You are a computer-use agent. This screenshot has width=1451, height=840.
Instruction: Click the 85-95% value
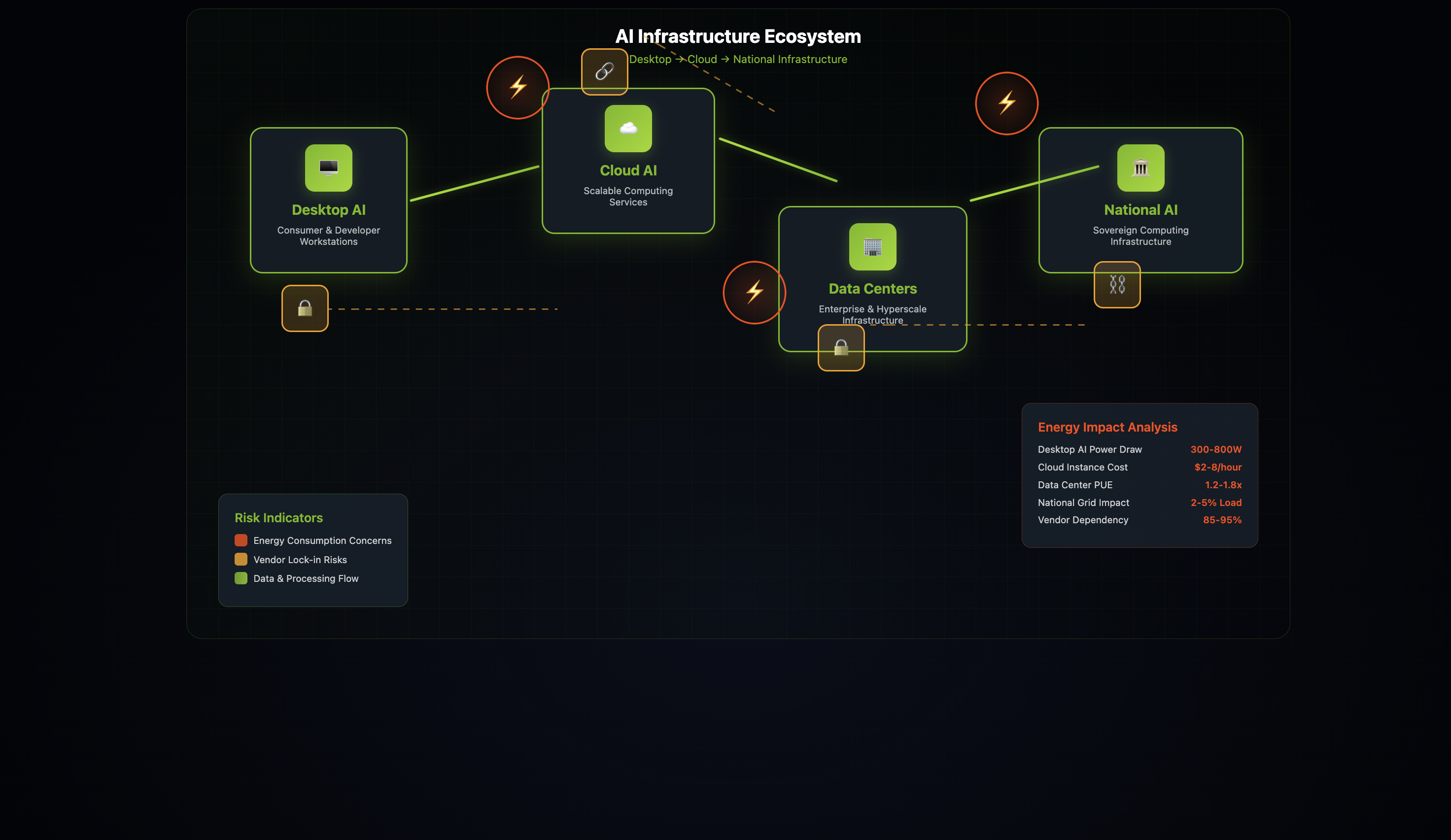[1222, 520]
